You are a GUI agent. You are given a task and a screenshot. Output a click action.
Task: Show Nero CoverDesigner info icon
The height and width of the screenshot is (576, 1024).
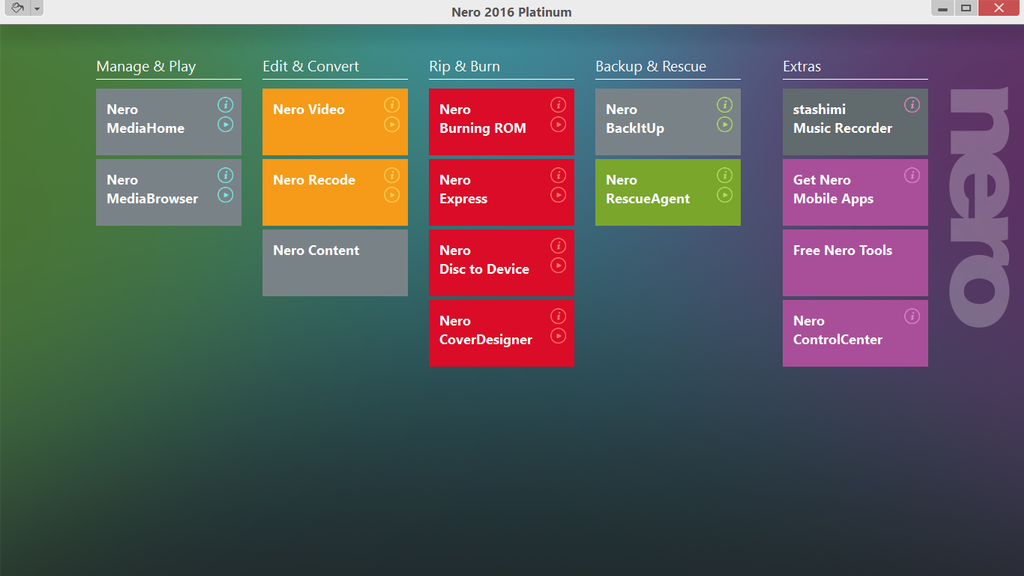click(x=558, y=316)
